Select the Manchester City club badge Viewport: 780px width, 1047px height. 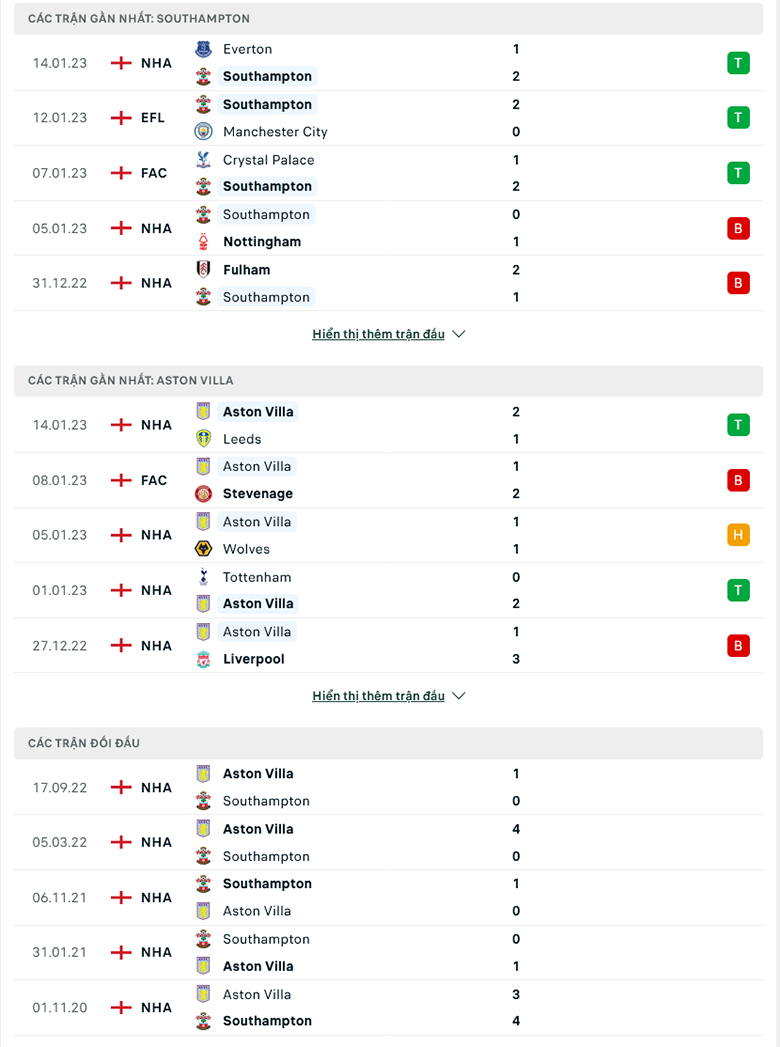pos(203,131)
